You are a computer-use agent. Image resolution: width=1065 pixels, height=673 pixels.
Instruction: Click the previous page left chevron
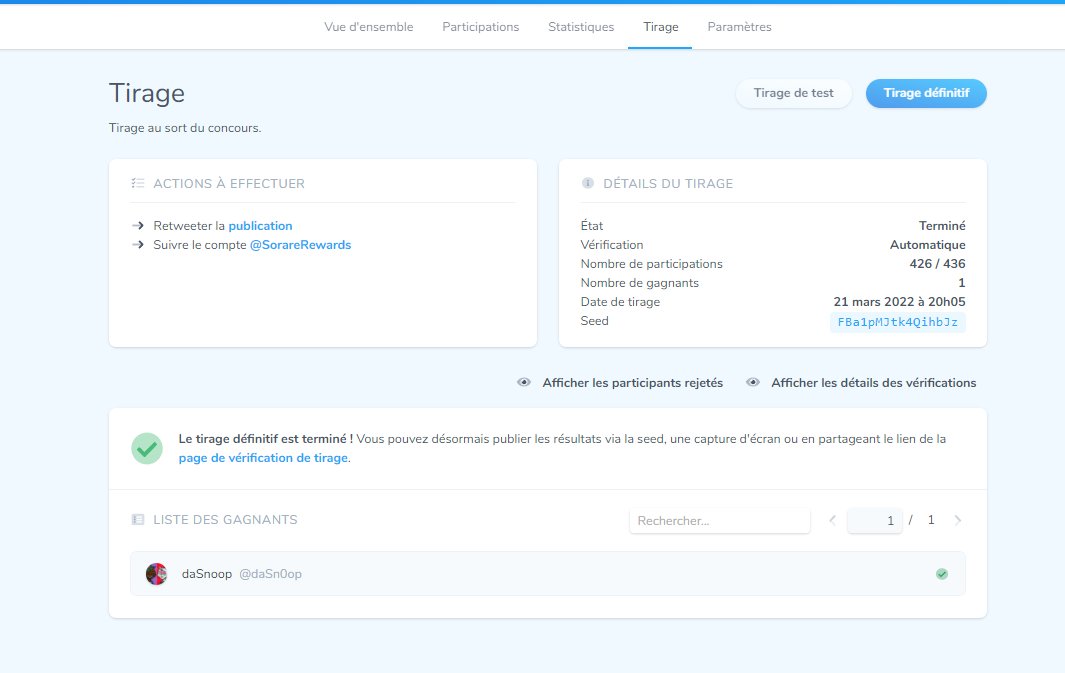(x=832, y=520)
